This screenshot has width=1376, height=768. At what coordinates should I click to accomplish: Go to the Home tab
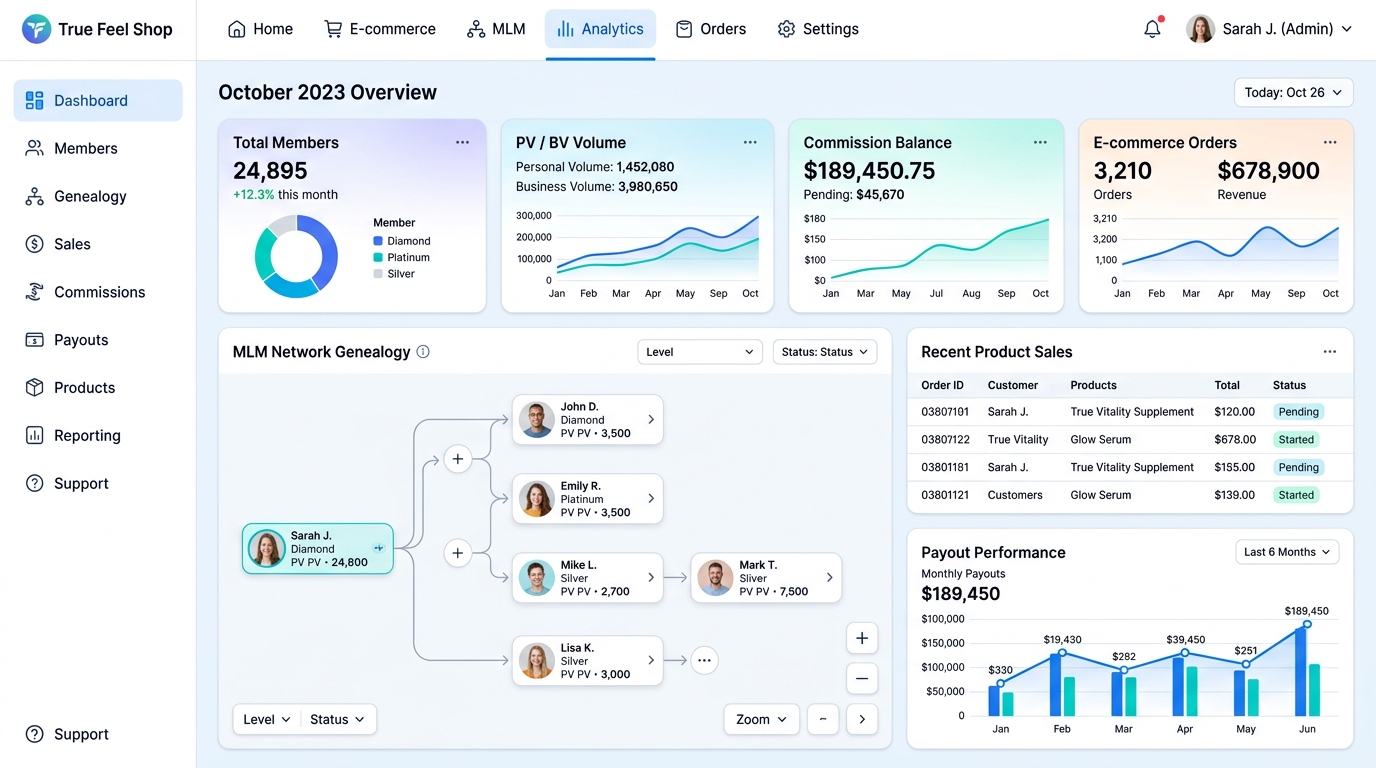pyautogui.click(x=260, y=29)
